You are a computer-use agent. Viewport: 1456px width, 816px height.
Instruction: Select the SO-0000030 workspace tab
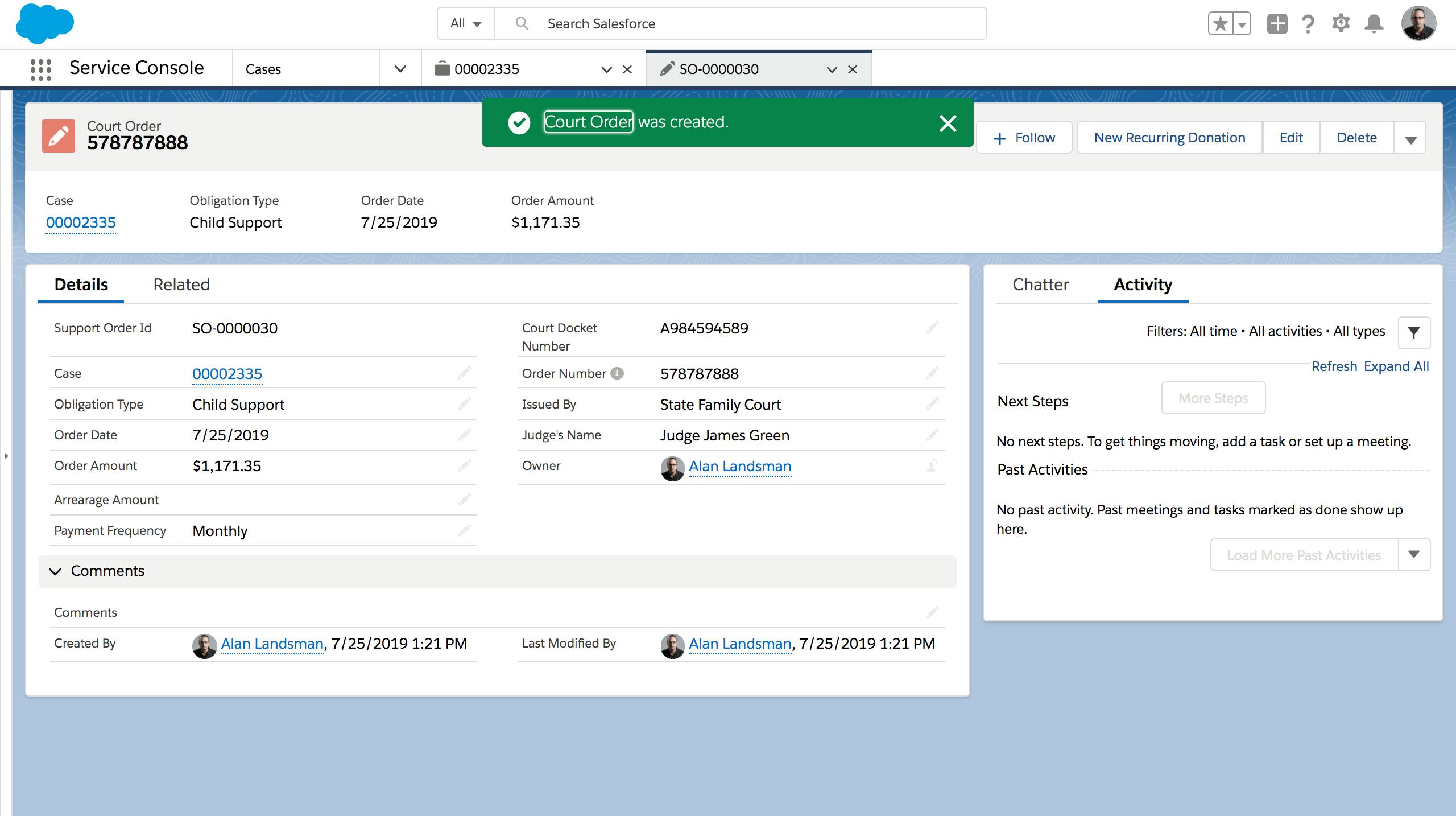coord(719,69)
